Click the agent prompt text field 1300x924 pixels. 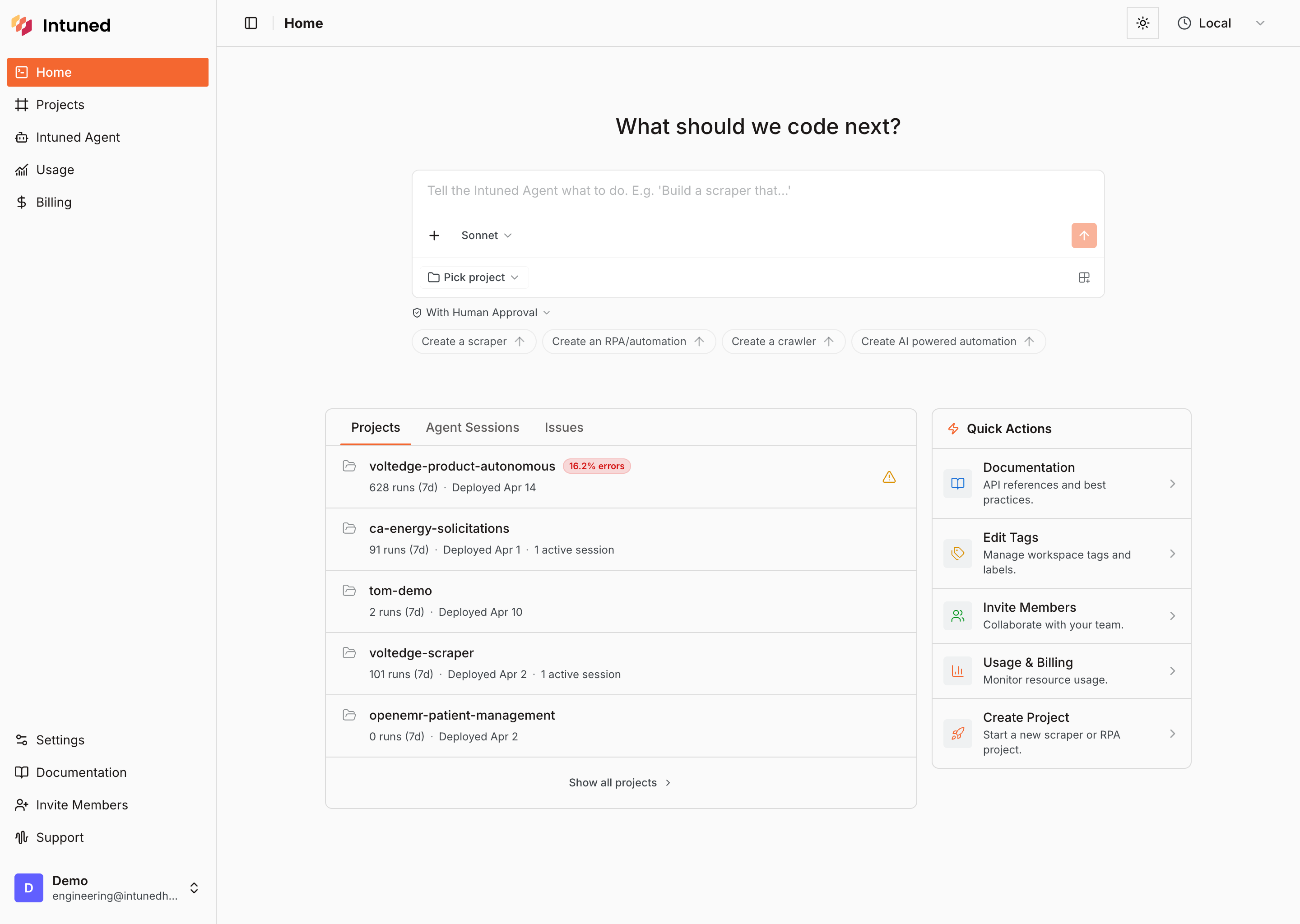[x=757, y=191]
